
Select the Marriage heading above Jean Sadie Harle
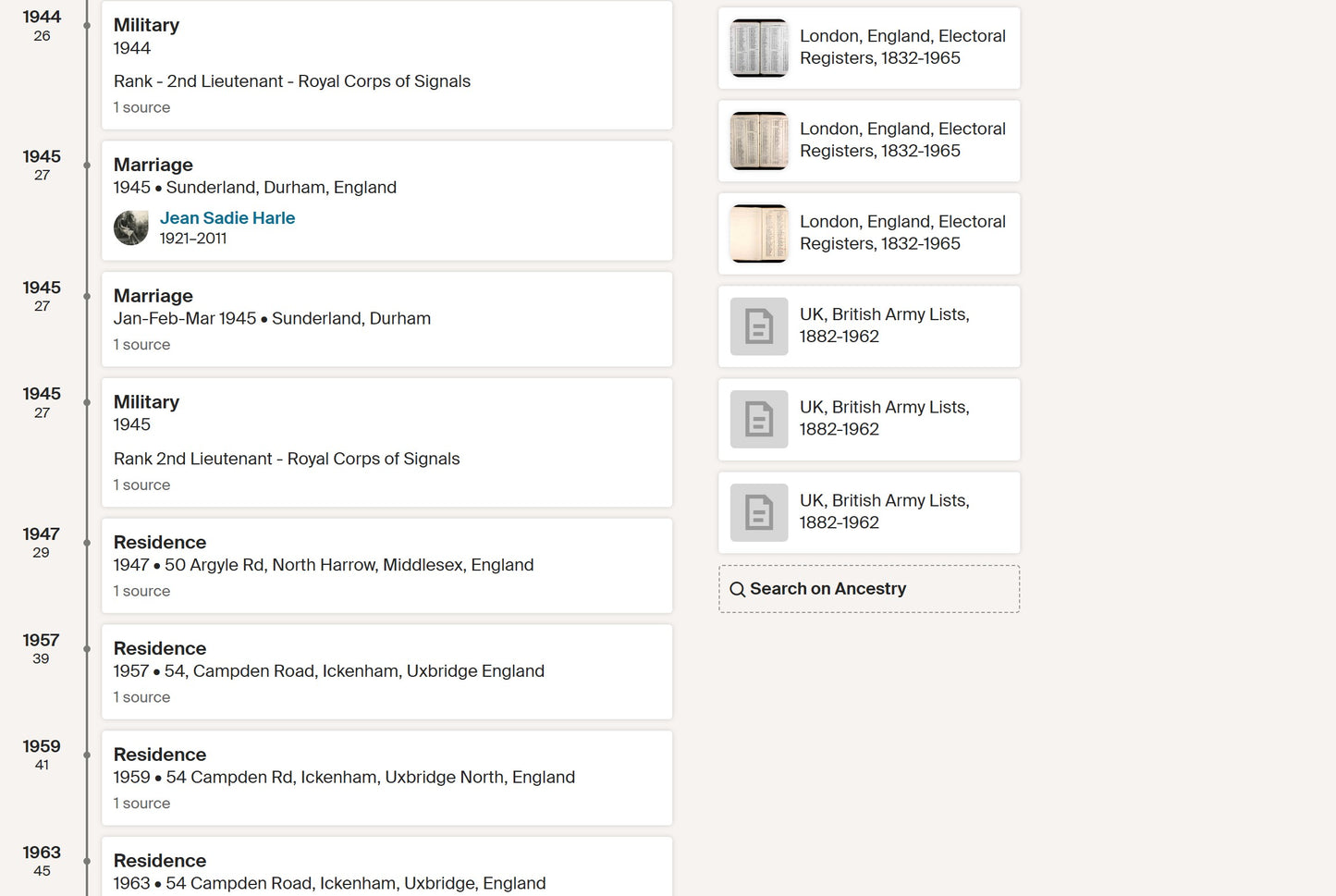pyautogui.click(x=153, y=165)
